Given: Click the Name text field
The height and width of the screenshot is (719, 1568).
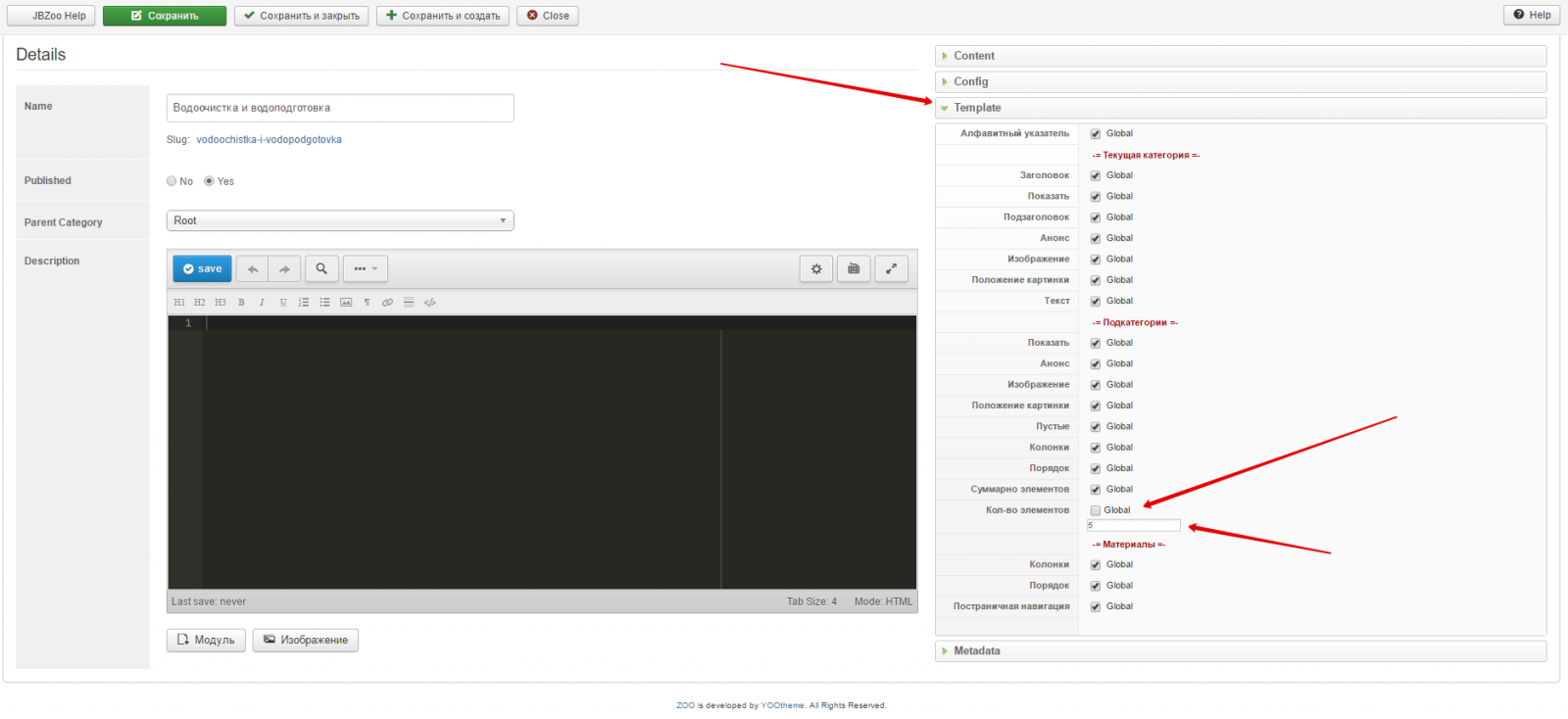Looking at the screenshot, I should tap(340, 108).
